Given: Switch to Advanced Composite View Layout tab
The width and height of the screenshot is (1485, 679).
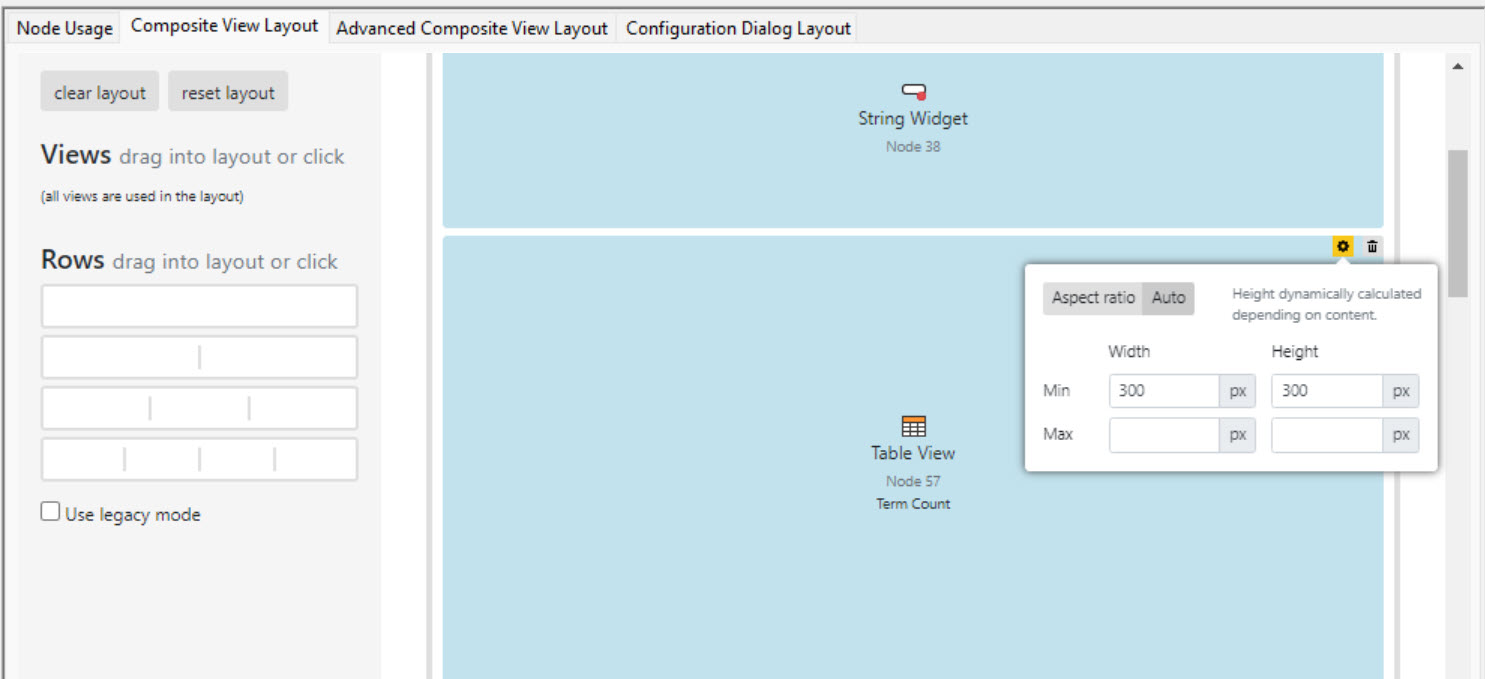Looking at the screenshot, I should [x=472, y=28].
